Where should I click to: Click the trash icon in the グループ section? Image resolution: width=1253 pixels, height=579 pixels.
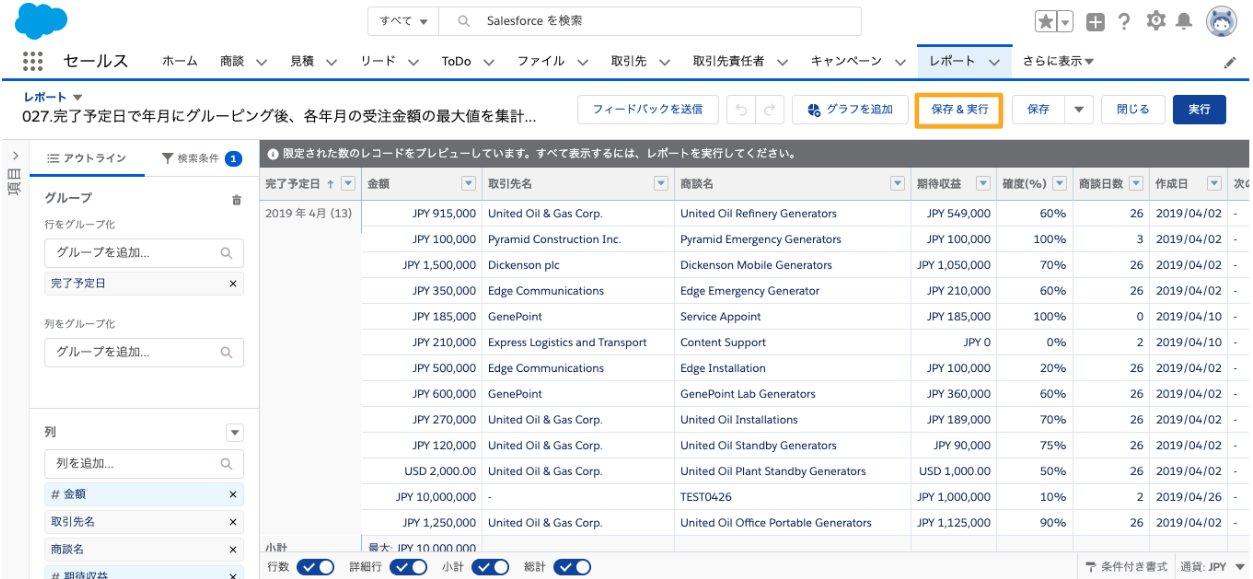(236, 199)
